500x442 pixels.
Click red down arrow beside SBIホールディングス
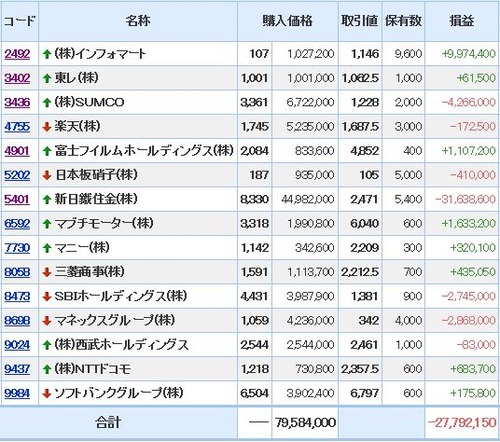pyautogui.click(x=47, y=297)
